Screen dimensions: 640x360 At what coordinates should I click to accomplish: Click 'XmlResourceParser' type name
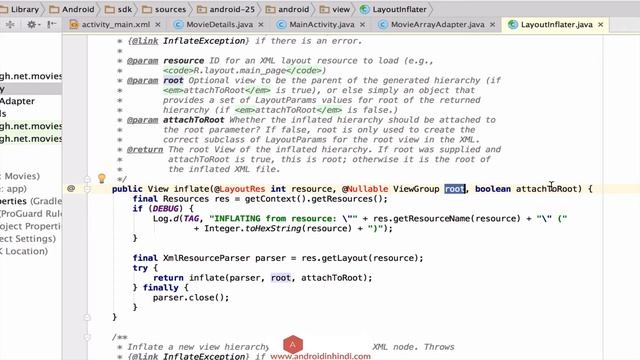207,258
